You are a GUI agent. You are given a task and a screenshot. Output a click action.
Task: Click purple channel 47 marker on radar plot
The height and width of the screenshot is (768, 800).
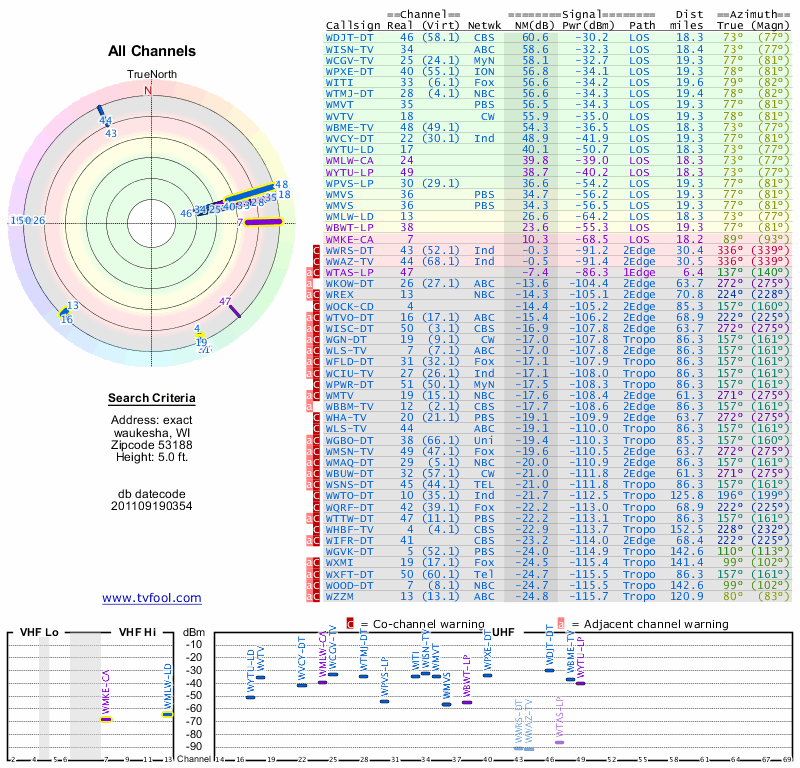234,311
